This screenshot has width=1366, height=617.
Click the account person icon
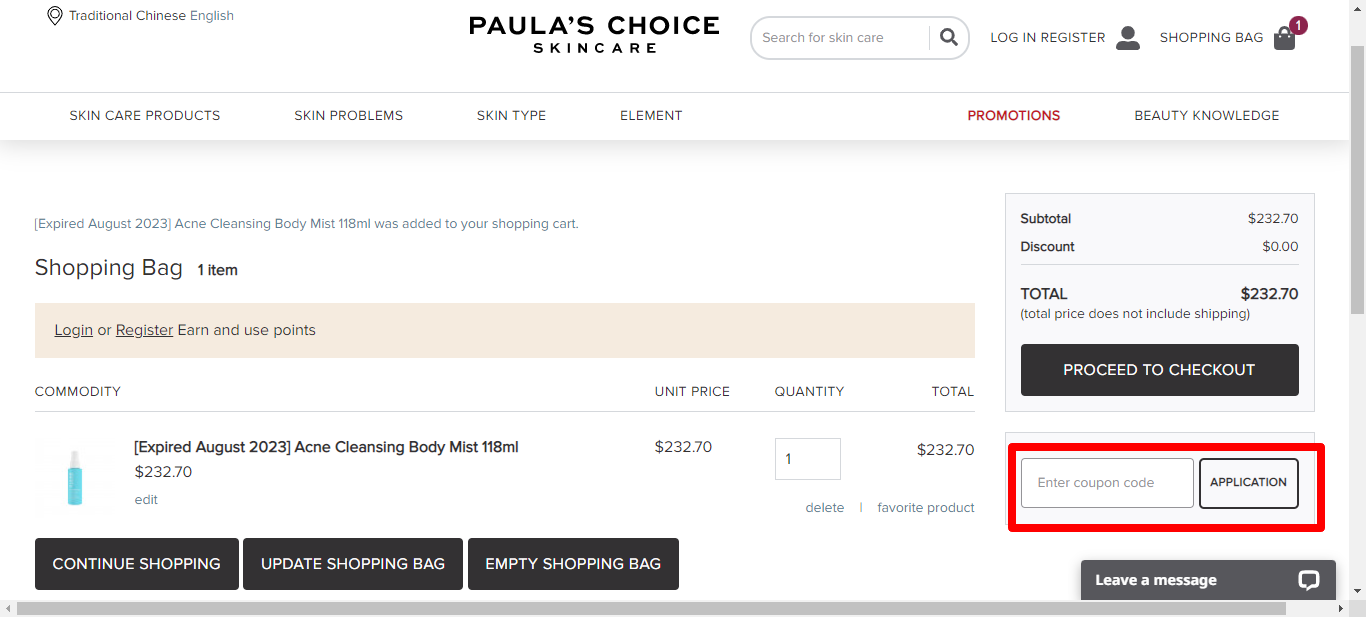1128,37
